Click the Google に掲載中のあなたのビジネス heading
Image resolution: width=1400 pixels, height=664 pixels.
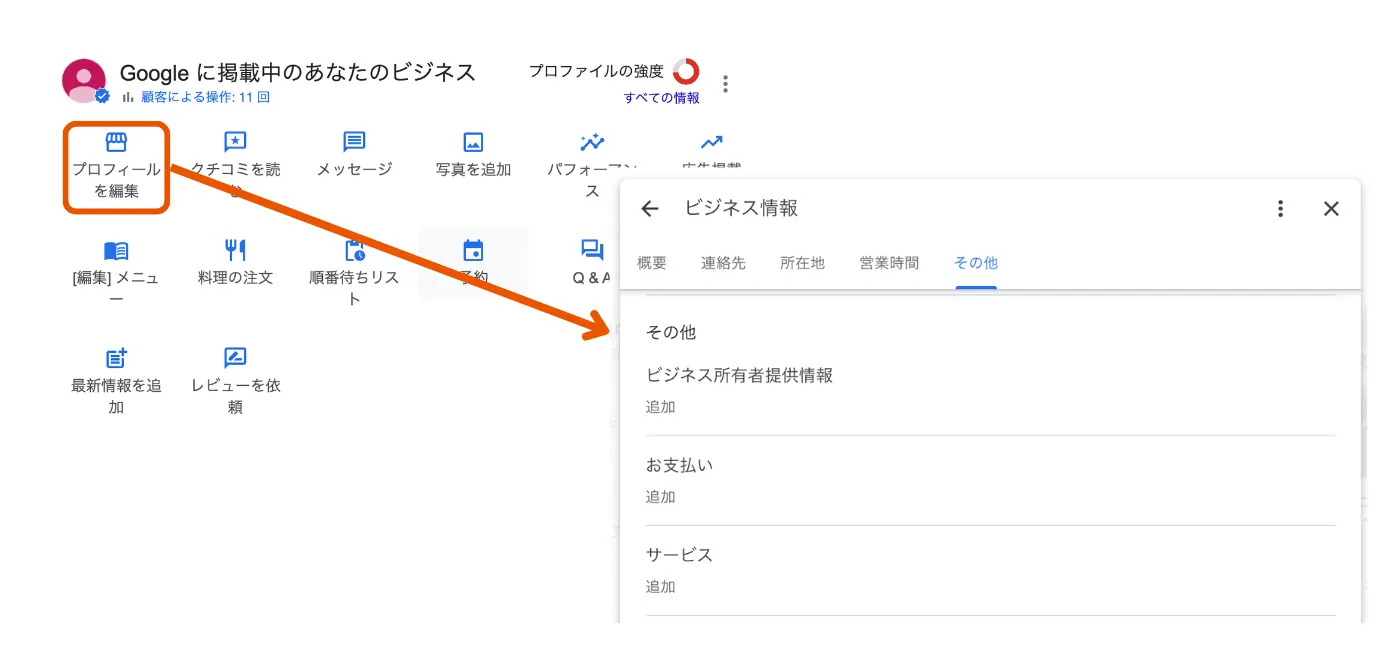click(298, 72)
